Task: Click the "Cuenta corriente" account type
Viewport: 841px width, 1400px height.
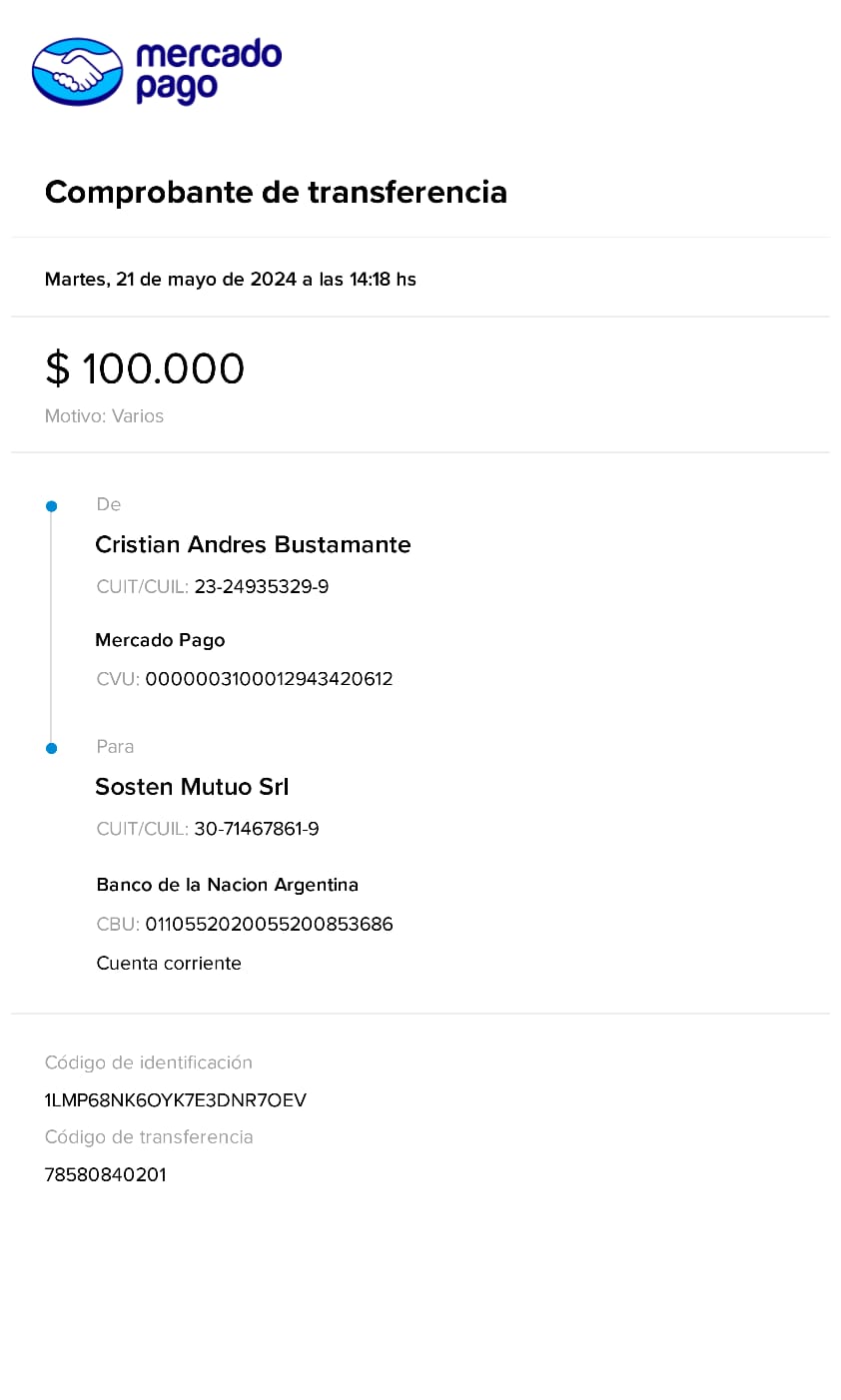Action: [x=169, y=964]
